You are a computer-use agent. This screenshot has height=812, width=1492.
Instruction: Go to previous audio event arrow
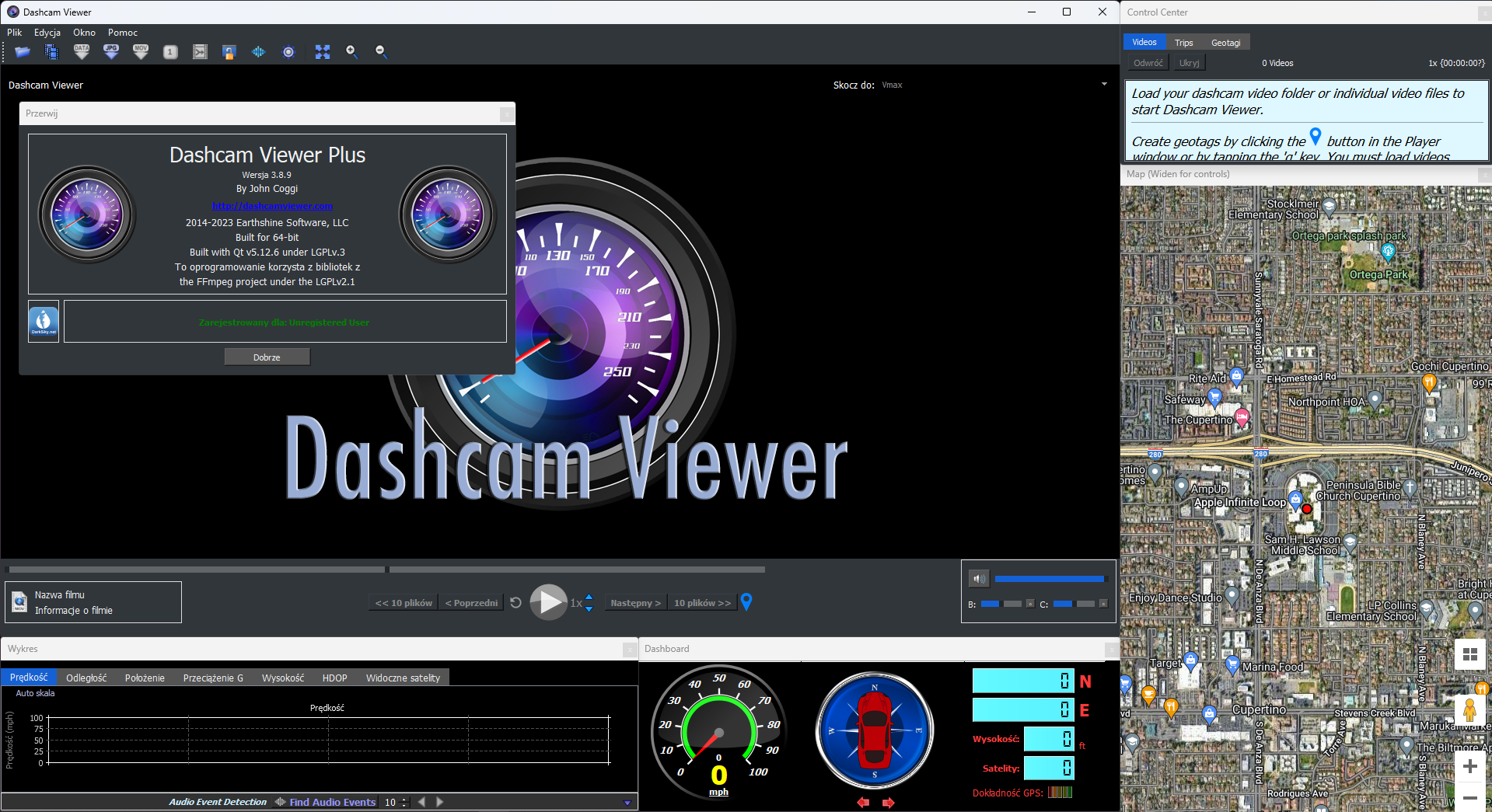coord(421,802)
